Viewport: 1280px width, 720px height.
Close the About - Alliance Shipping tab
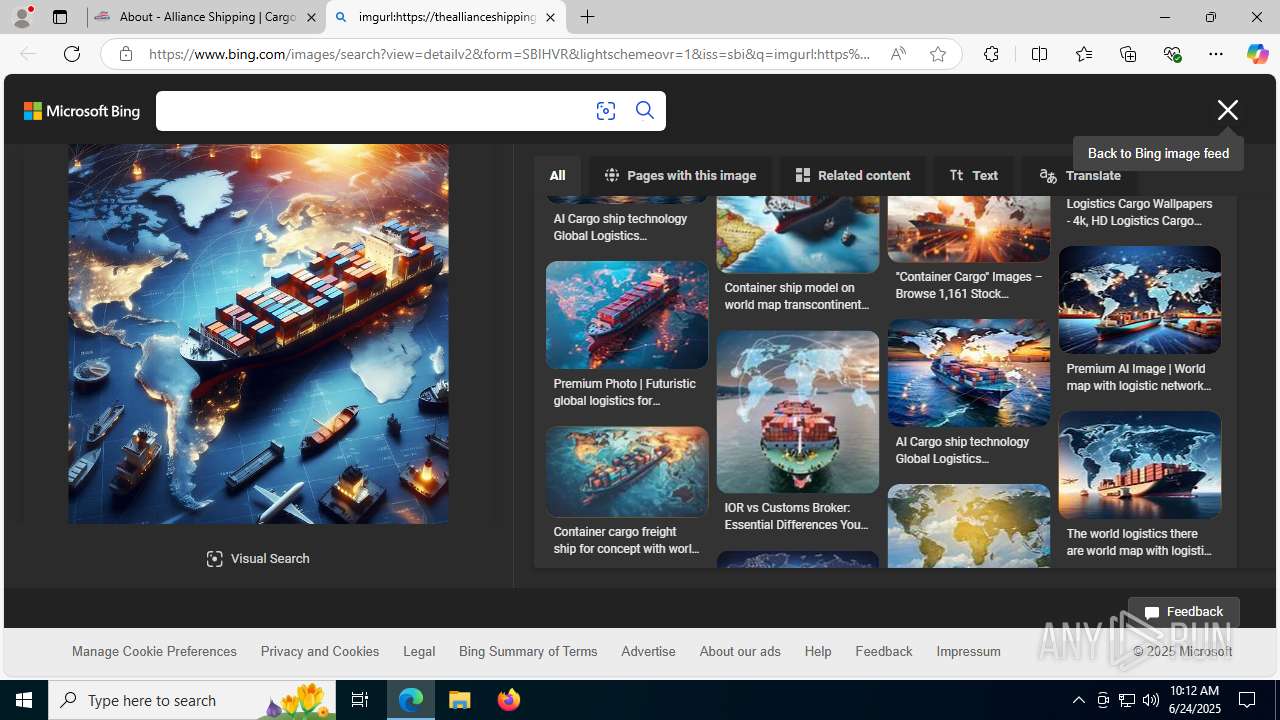click(310, 17)
